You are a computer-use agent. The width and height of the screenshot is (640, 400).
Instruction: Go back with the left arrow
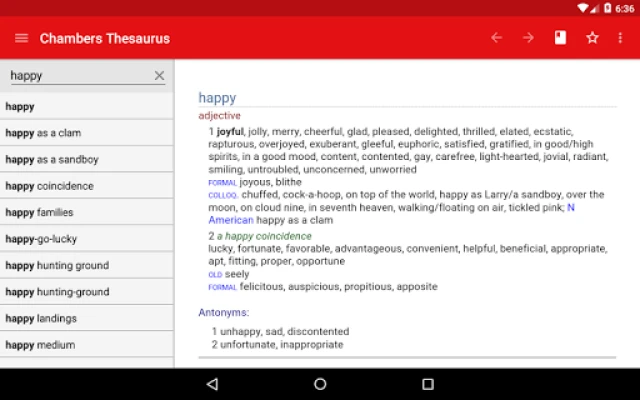point(496,38)
